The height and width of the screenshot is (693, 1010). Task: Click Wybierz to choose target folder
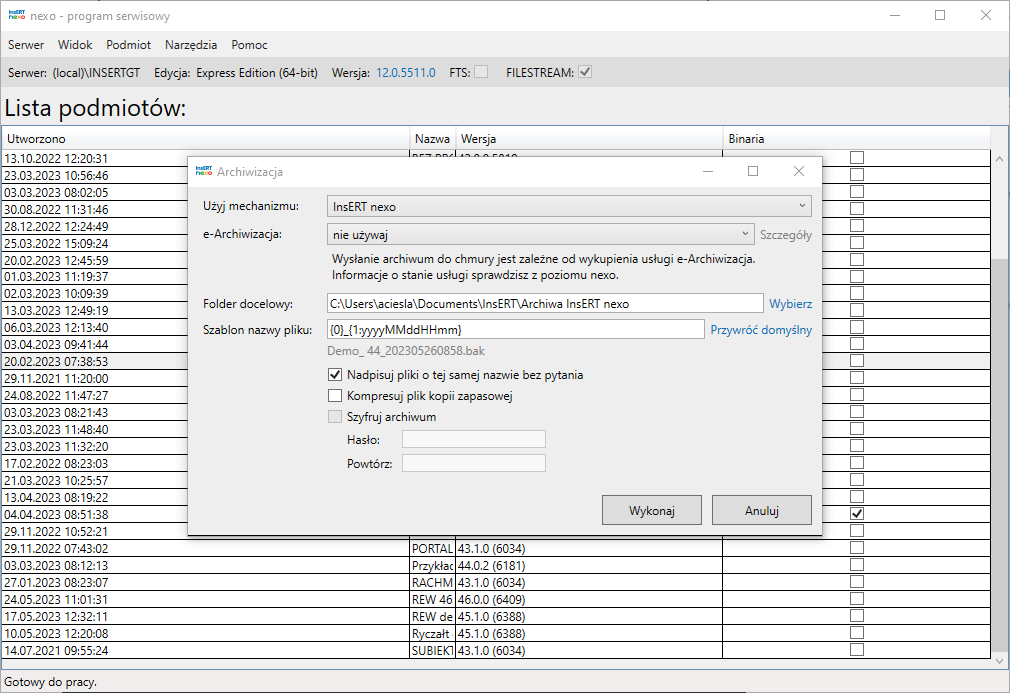coord(790,304)
